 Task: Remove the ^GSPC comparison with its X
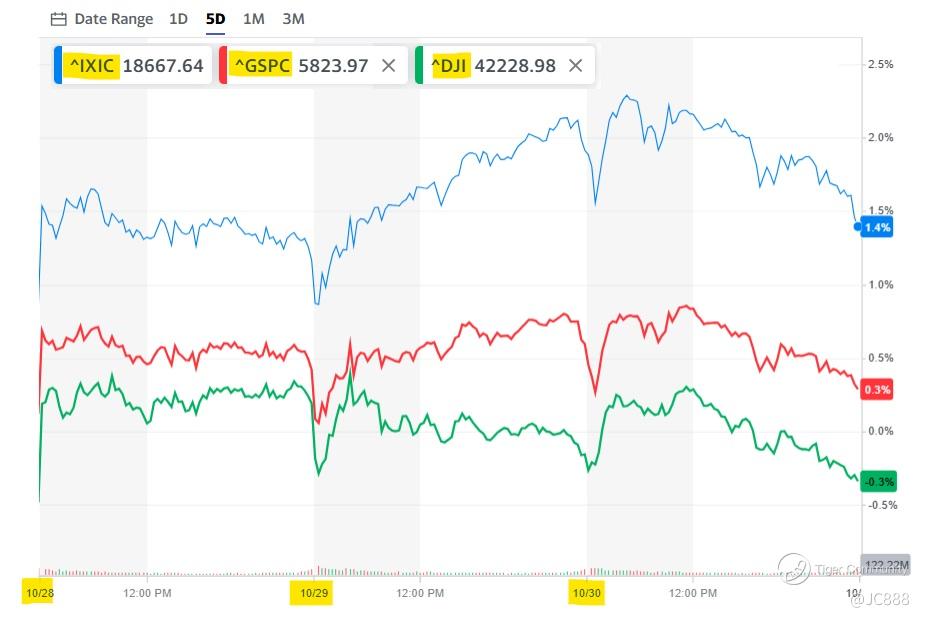[389, 66]
